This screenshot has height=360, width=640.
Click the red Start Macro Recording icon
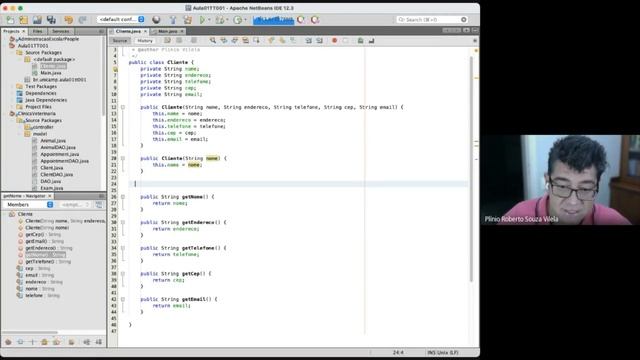334,40
